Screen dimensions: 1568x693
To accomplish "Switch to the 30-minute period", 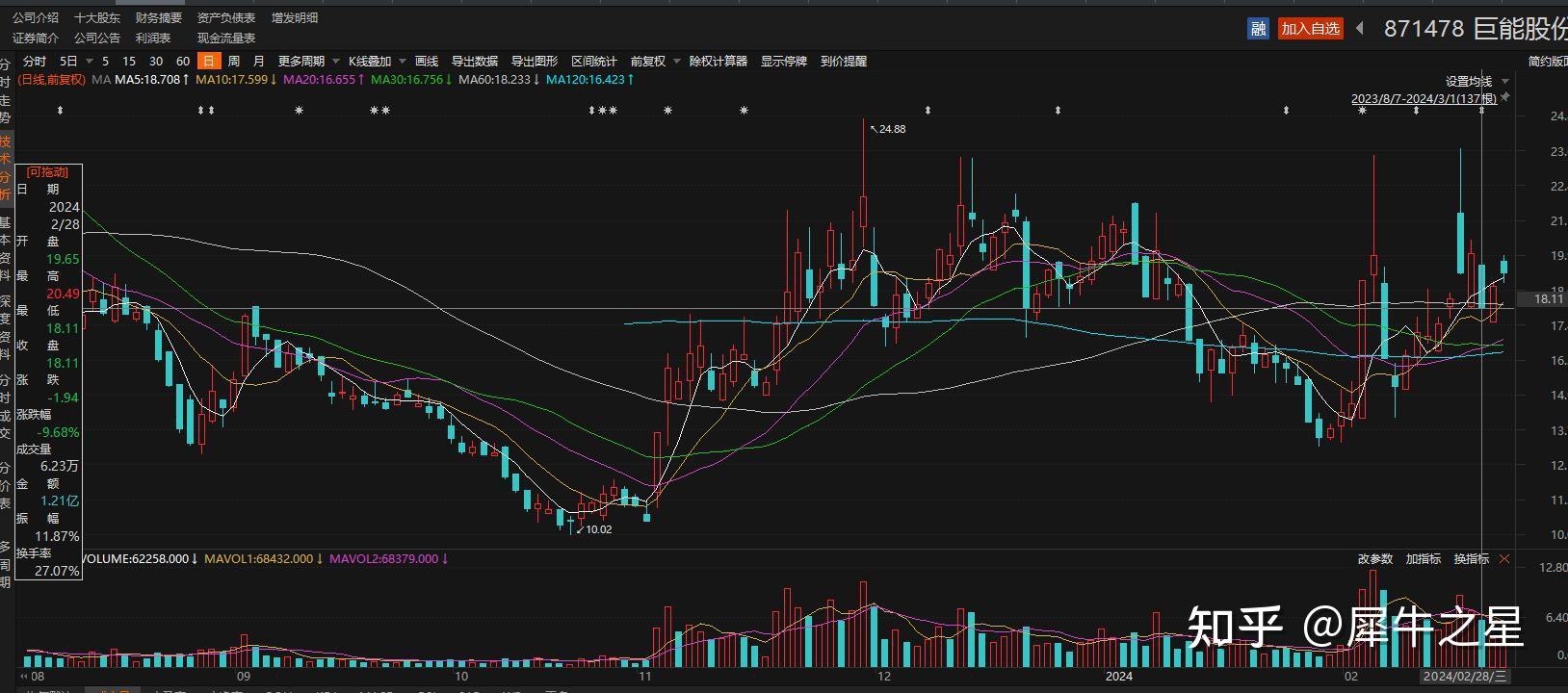I will (x=156, y=62).
